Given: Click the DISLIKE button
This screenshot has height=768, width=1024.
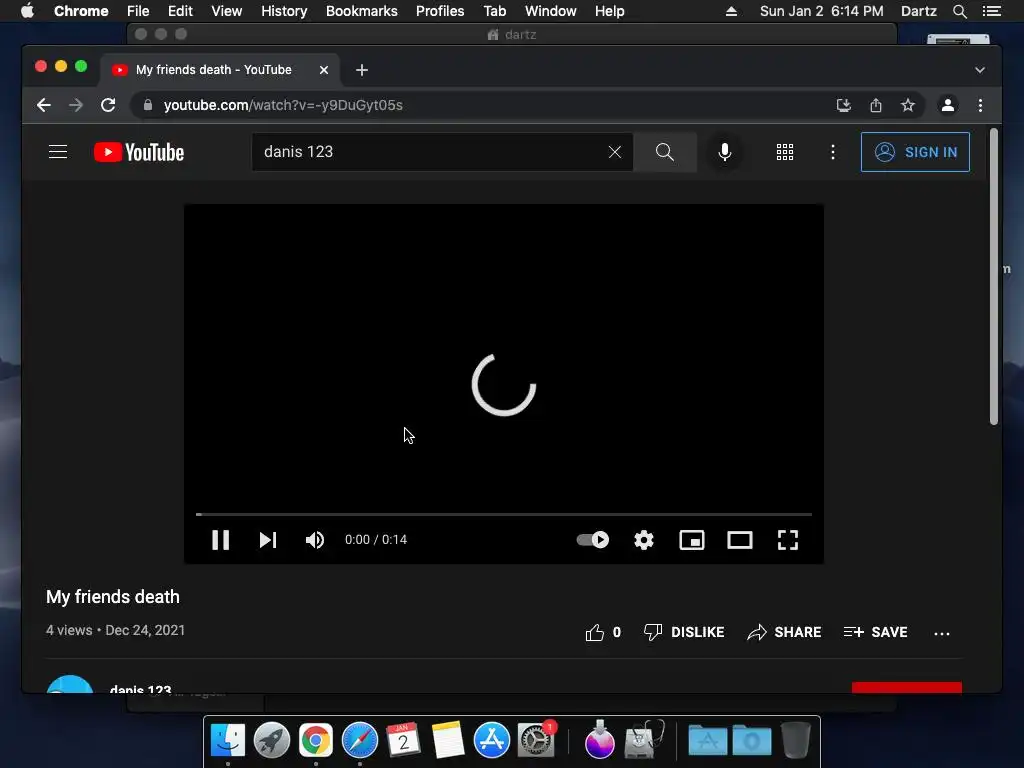Looking at the screenshot, I should tap(684, 632).
